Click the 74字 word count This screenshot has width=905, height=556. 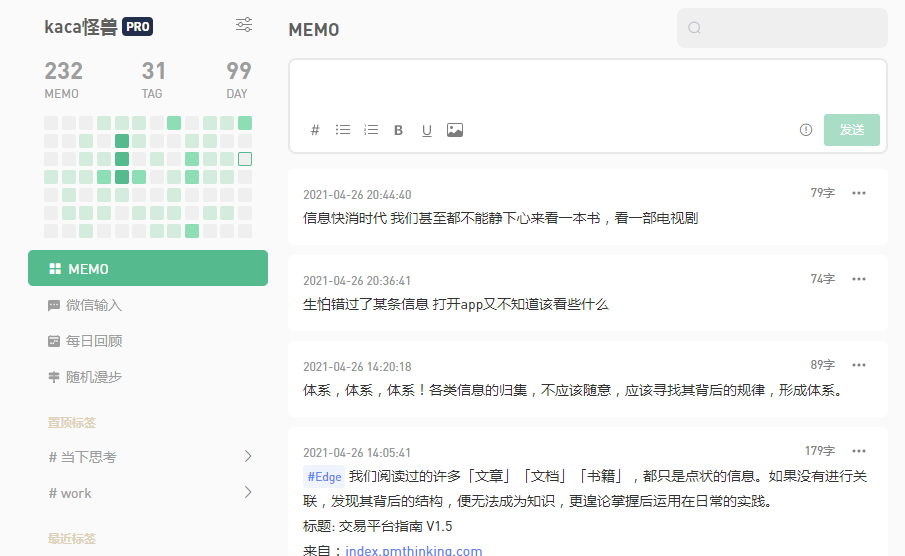(822, 278)
